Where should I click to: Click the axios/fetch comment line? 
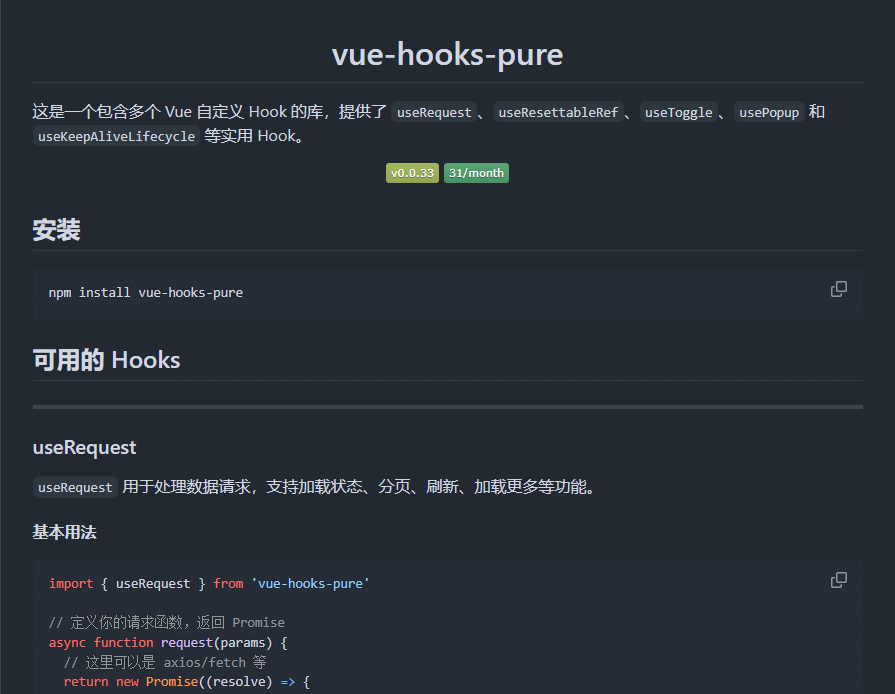165,662
